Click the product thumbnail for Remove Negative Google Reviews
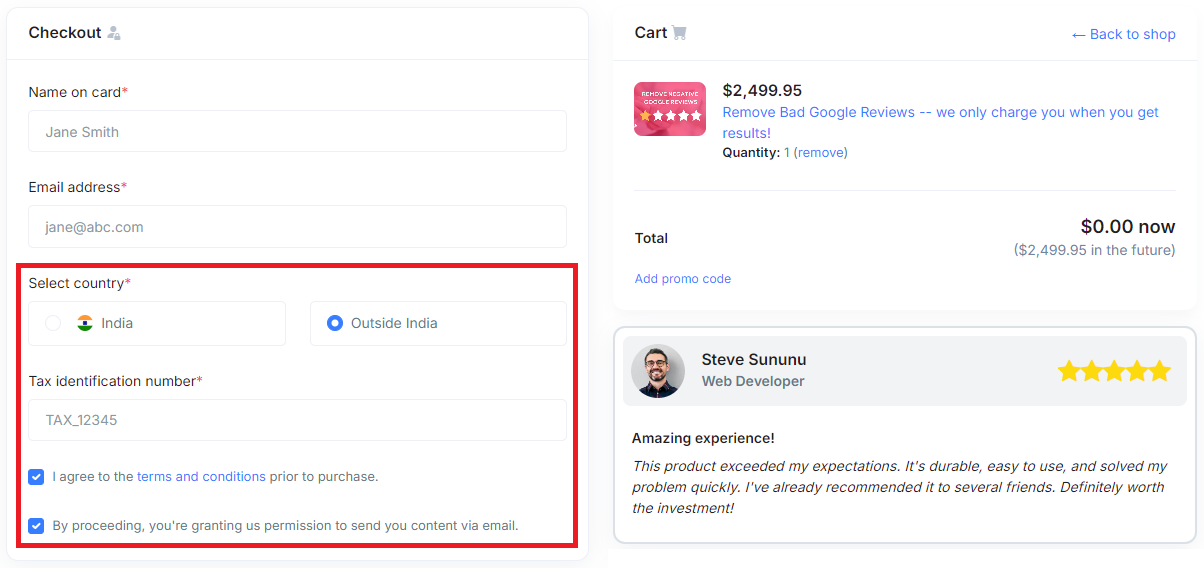The image size is (1204, 568). 670,109
